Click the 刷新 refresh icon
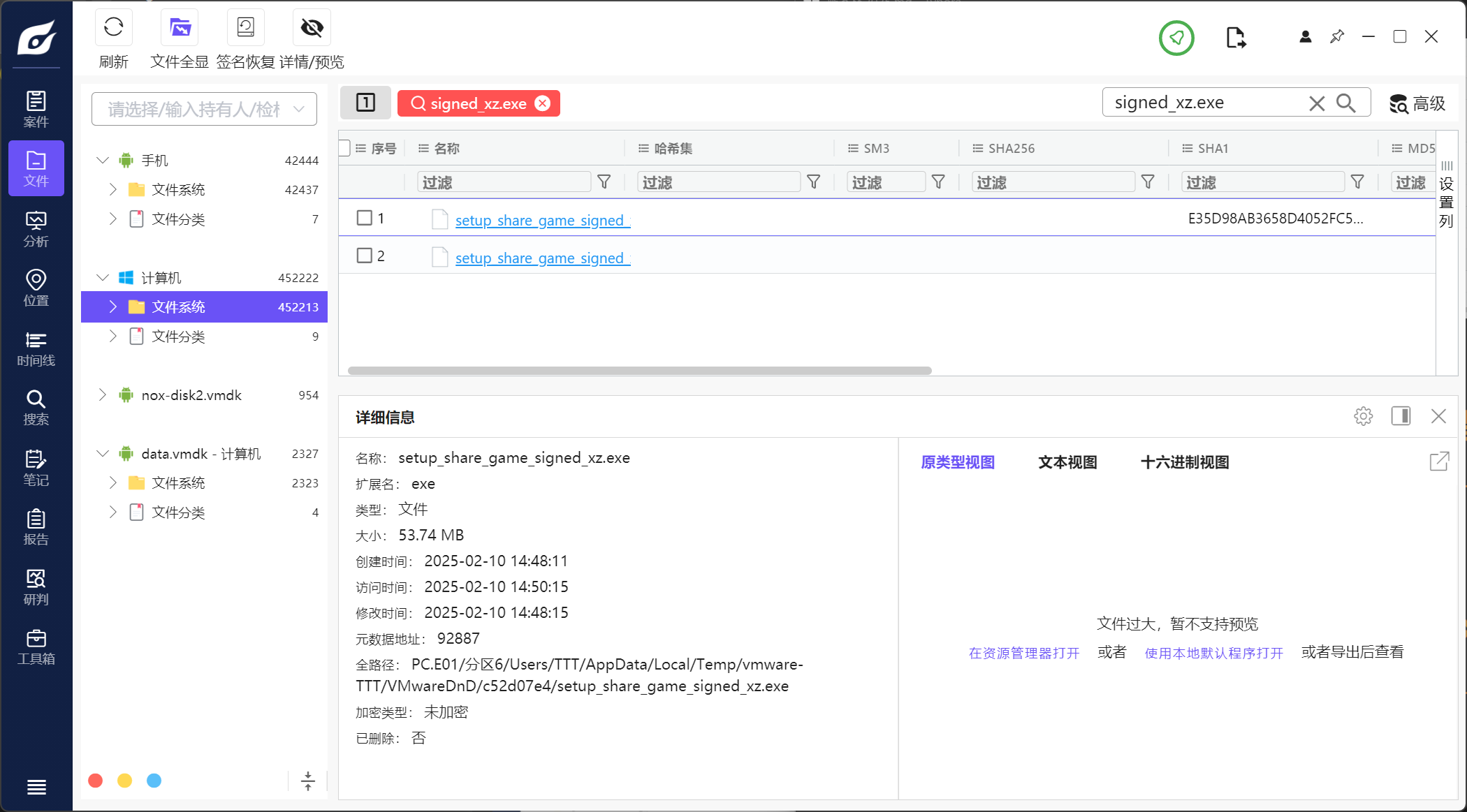Viewport: 1467px width, 812px height. click(113, 28)
